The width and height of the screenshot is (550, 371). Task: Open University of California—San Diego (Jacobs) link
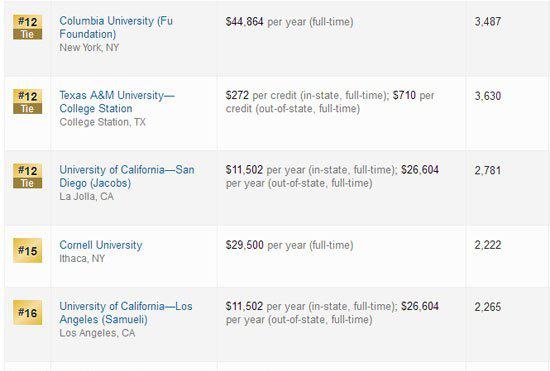pyautogui.click(x=127, y=176)
